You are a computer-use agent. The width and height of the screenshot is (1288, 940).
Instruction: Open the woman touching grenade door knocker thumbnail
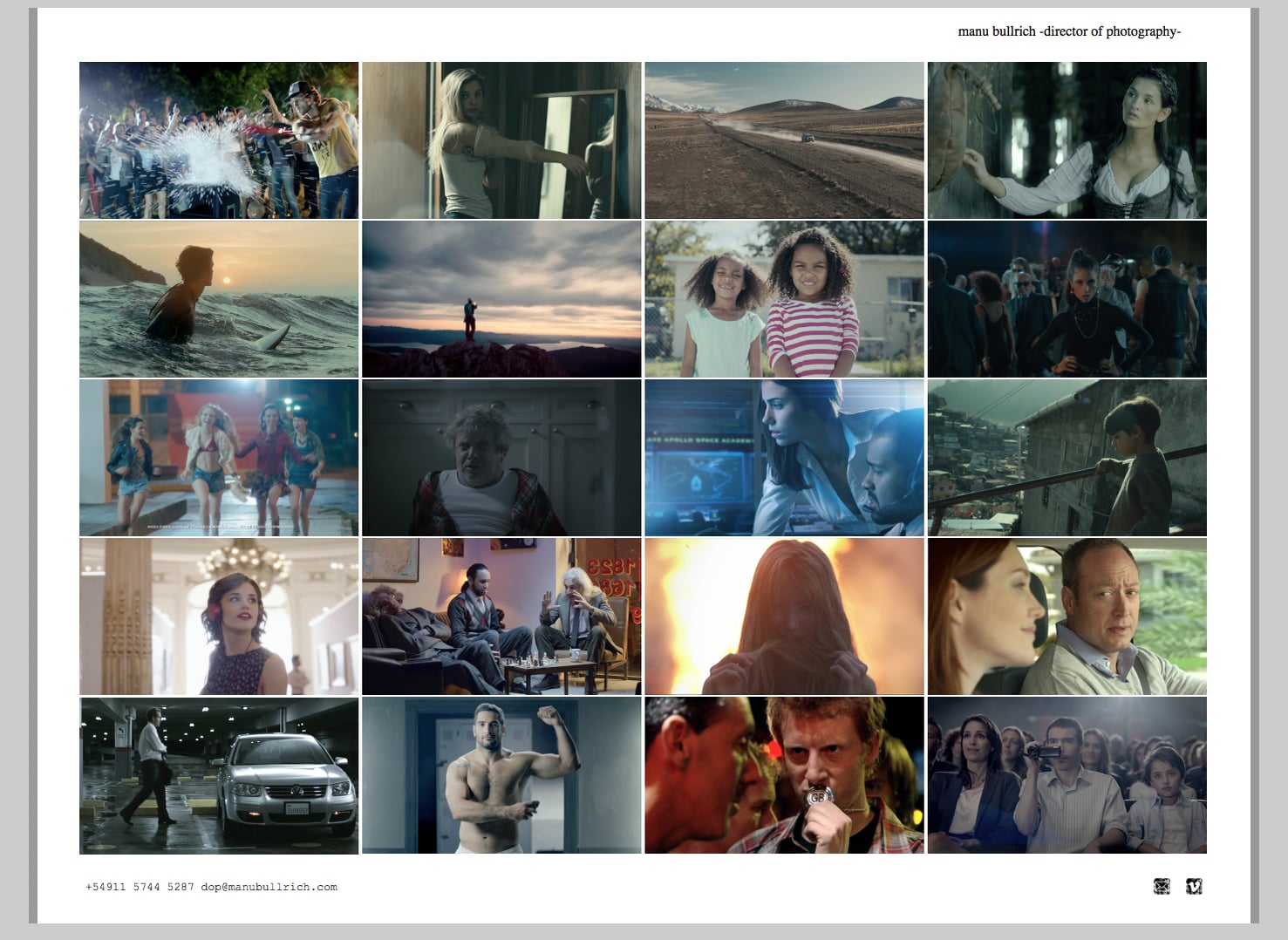pos(1067,140)
